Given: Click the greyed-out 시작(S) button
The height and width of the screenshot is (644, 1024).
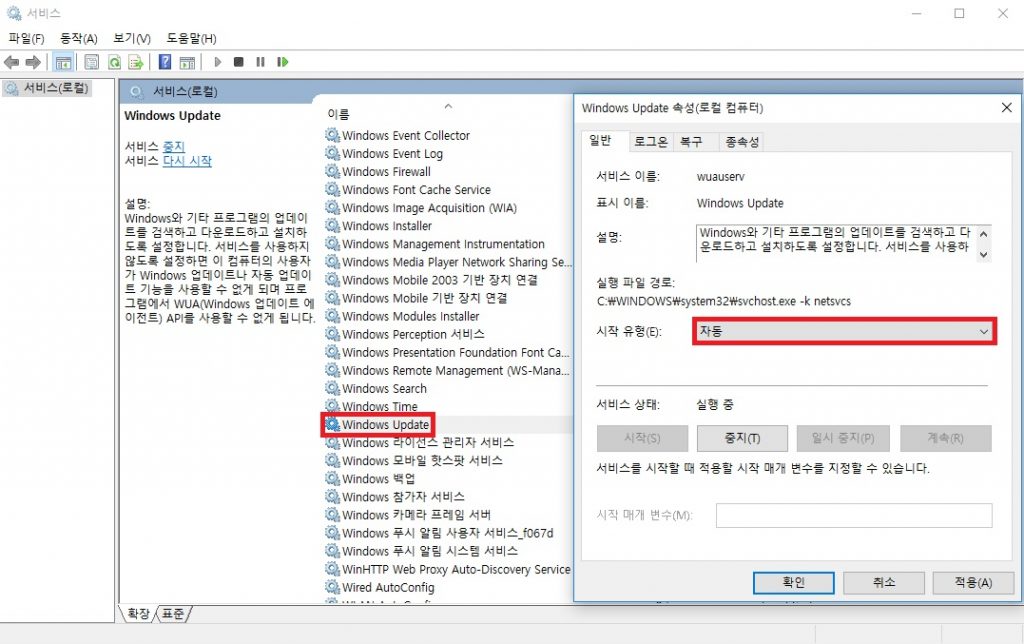Looking at the screenshot, I should (x=643, y=438).
